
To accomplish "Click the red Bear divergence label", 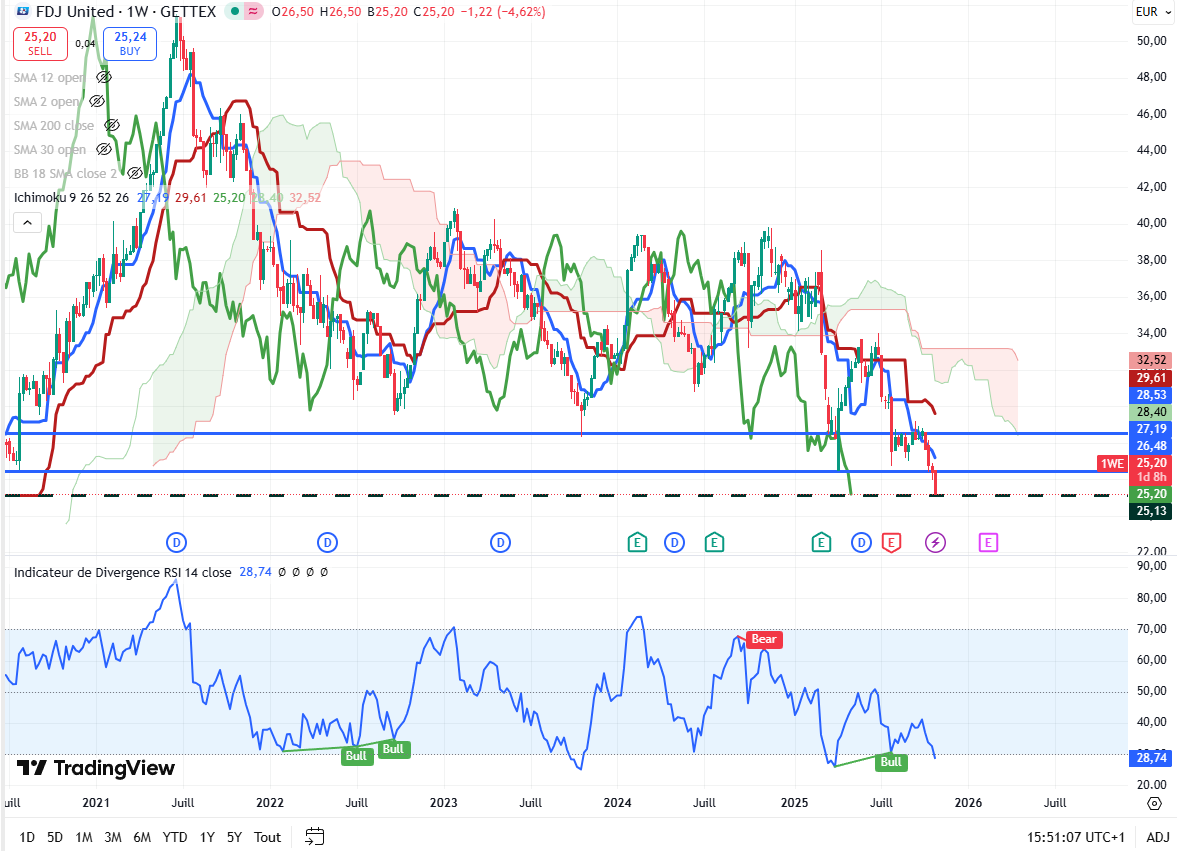I will coord(763,639).
